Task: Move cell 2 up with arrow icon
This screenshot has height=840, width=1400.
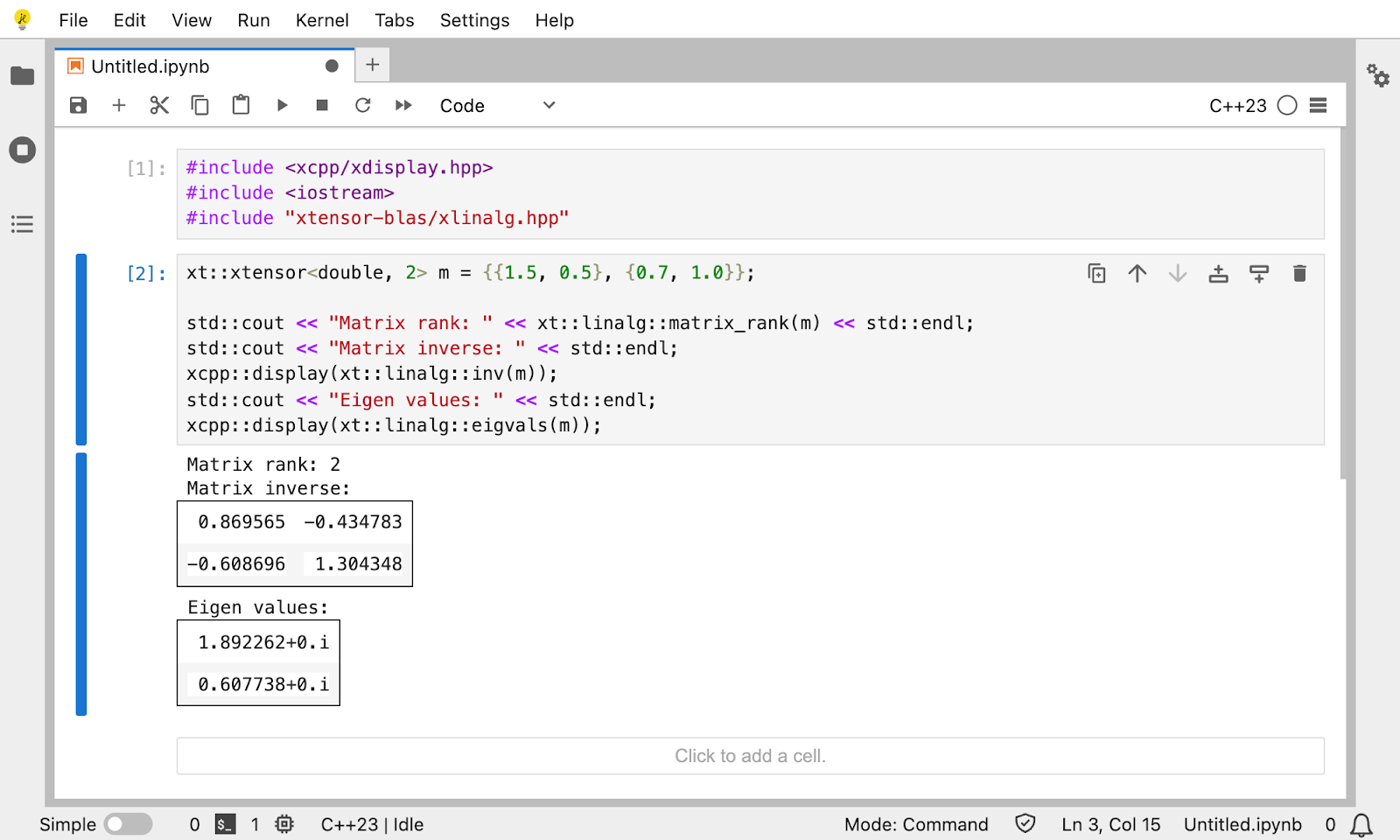Action: (x=1137, y=274)
